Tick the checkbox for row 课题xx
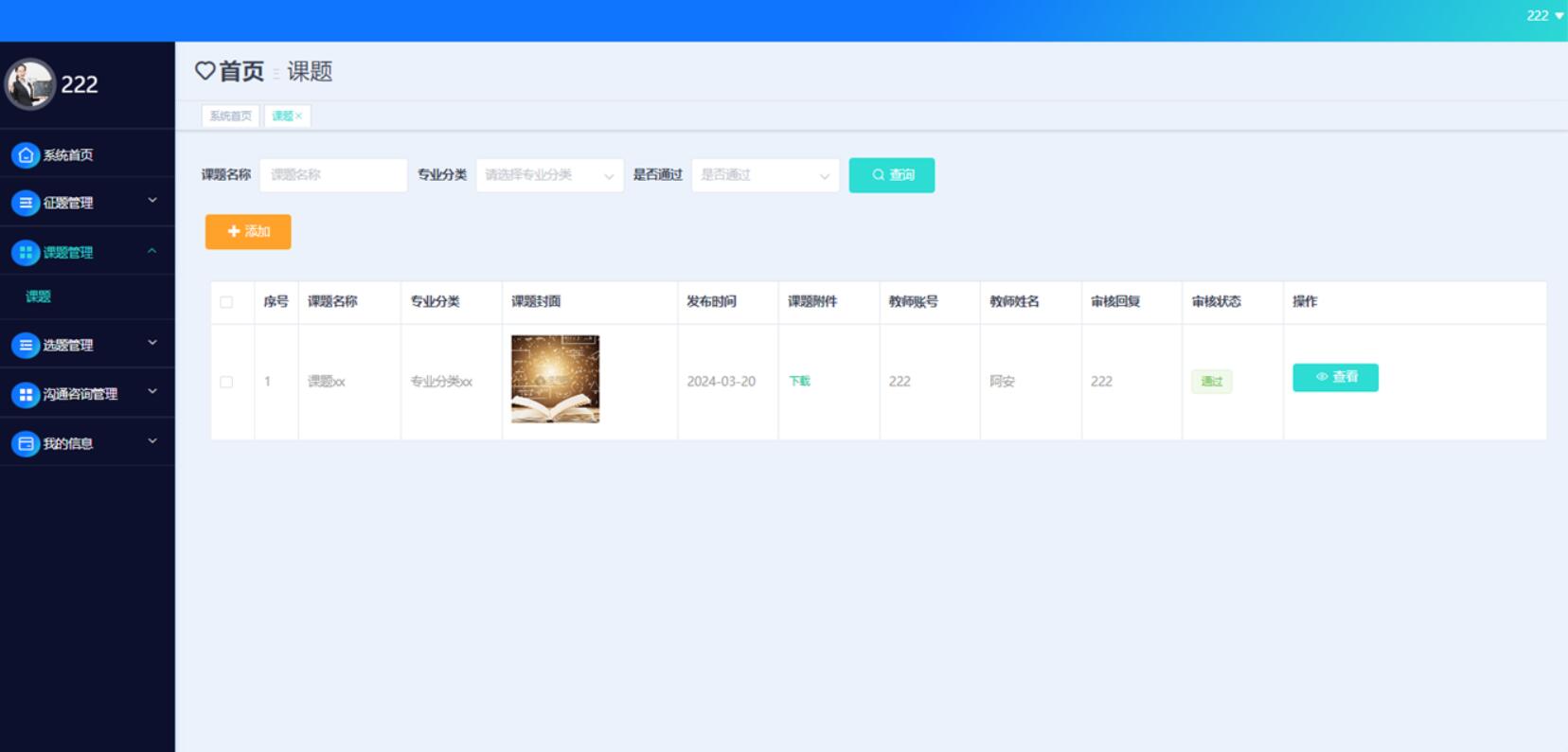This screenshot has width=1568, height=752. point(226,382)
